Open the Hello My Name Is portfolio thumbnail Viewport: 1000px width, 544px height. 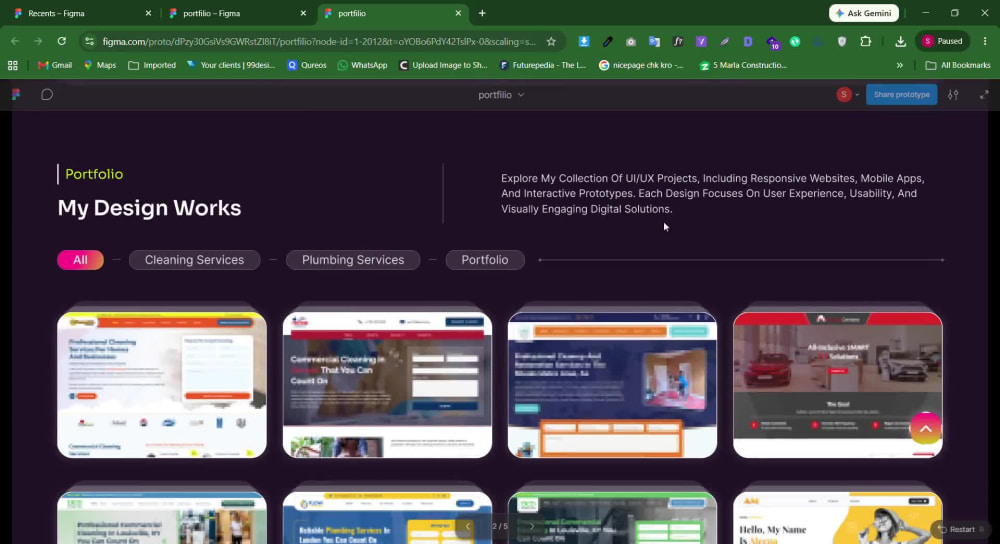837,517
